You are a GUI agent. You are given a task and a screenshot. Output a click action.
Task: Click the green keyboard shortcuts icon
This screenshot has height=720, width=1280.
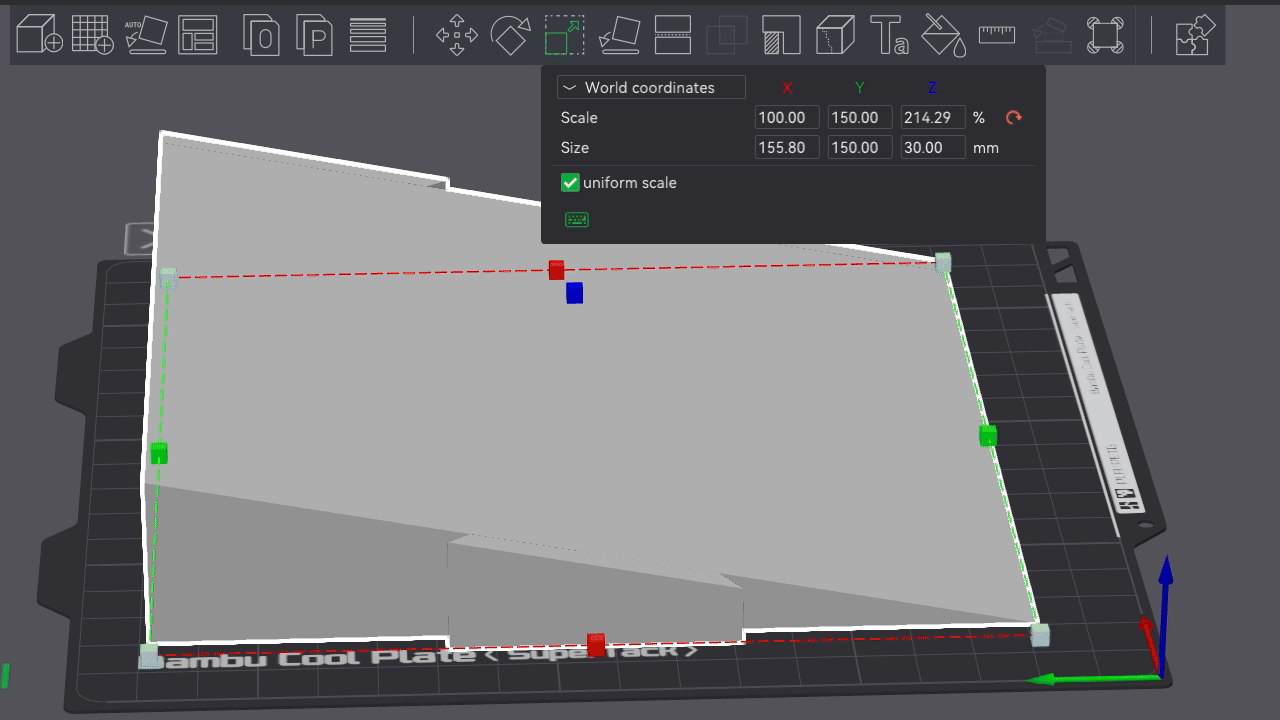(577, 219)
